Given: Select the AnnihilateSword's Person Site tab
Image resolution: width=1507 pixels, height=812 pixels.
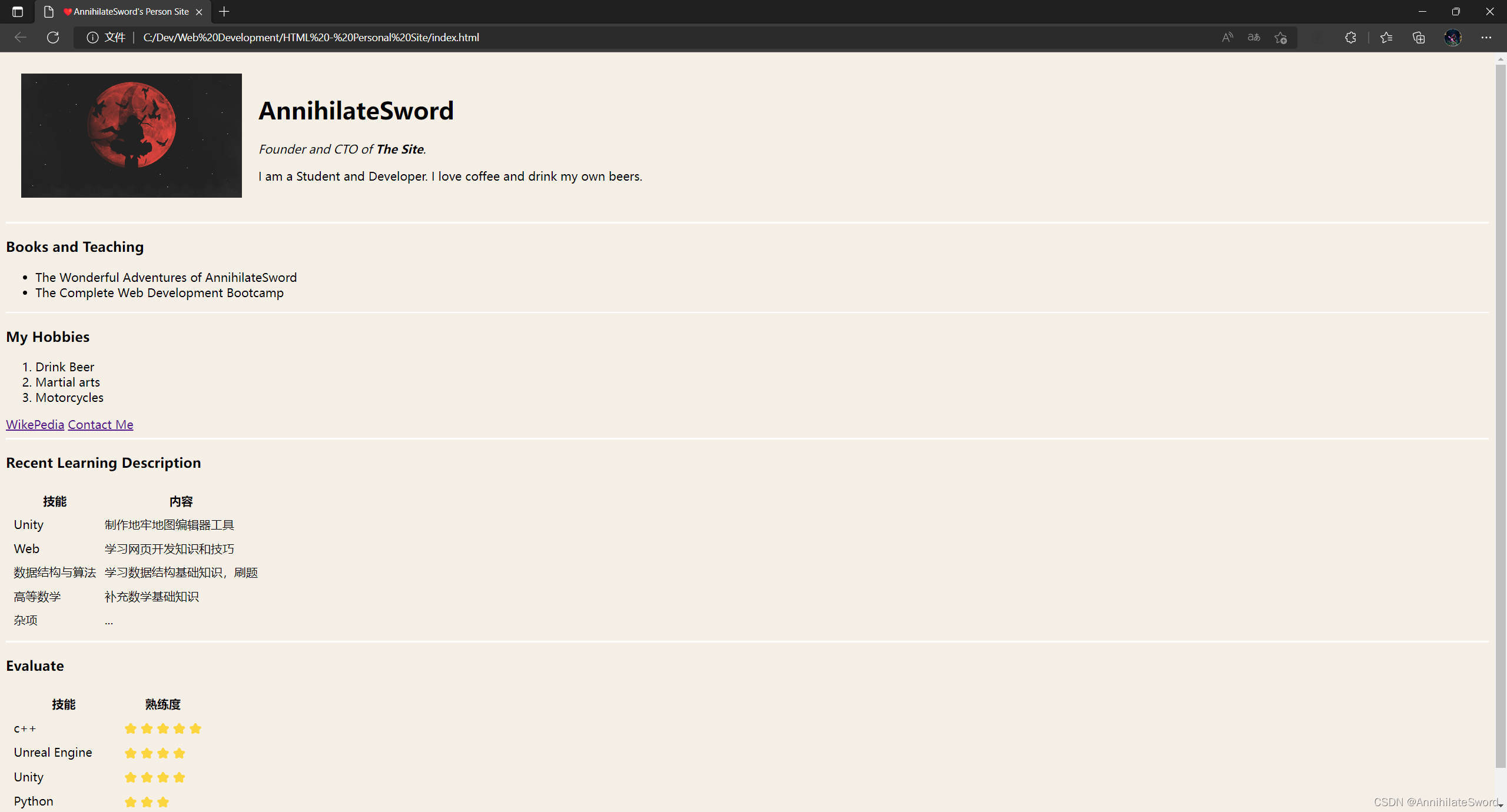Looking at the screenshot, I should tap(124, 12).
